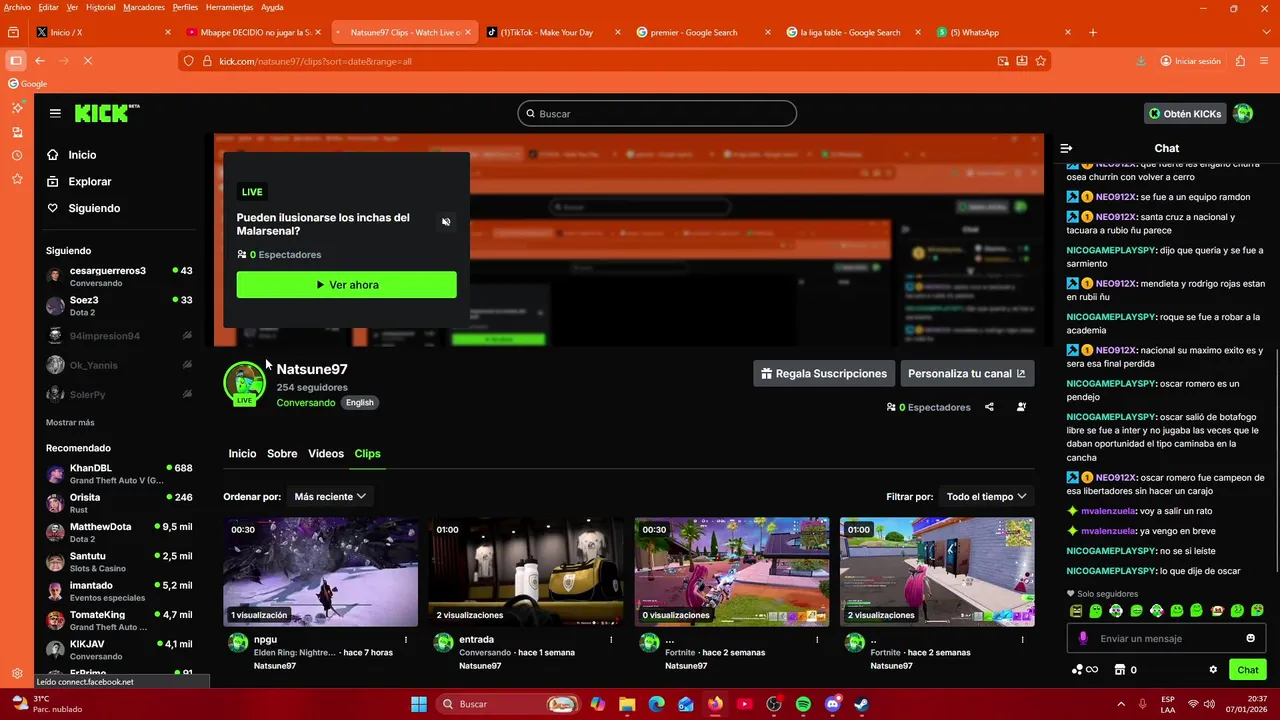Close the 'Mbappe DECIDIO' YouTube tab
This screenshot has height=720, width=1280.
coord(318,32)
